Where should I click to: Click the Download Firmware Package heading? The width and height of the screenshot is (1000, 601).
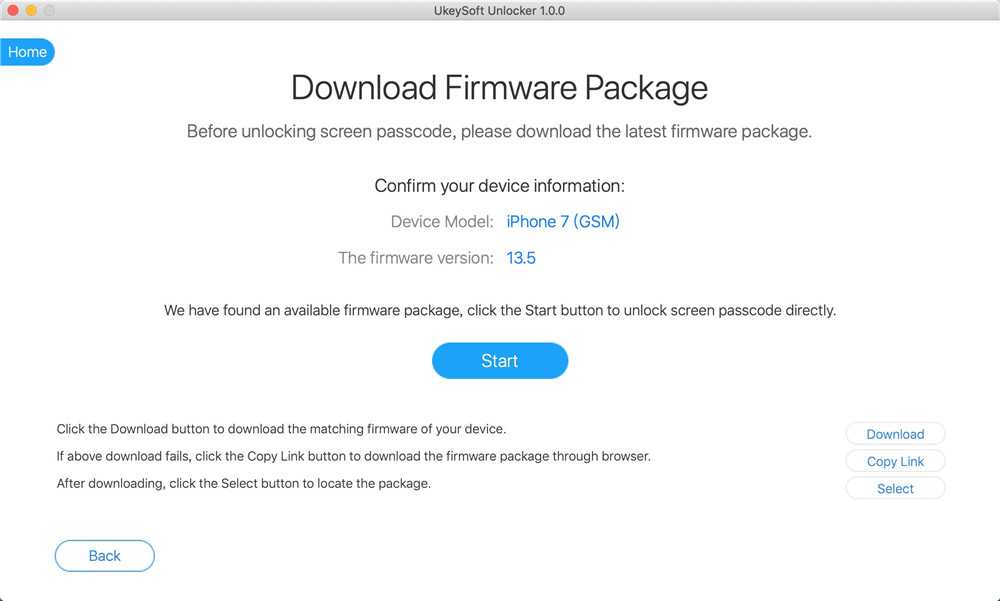tap(499, 88)
